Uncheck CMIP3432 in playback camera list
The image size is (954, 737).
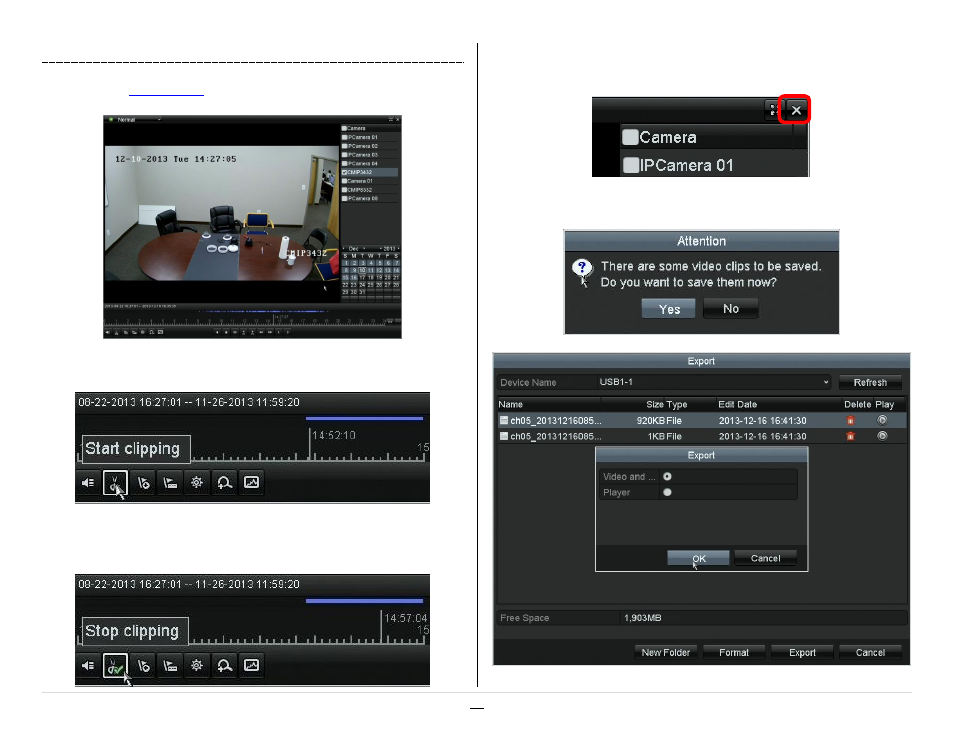point(344,172)
